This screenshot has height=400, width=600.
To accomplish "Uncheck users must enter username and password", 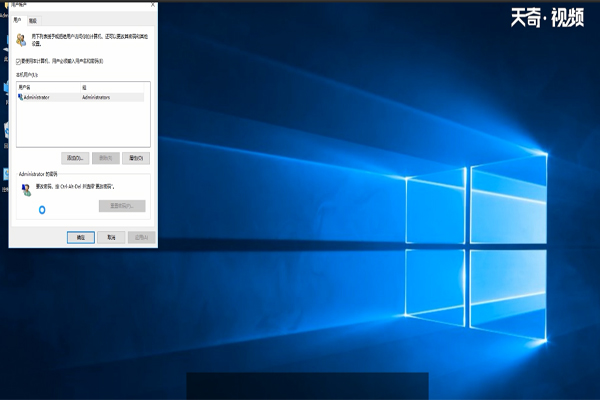I will (18, 61).
